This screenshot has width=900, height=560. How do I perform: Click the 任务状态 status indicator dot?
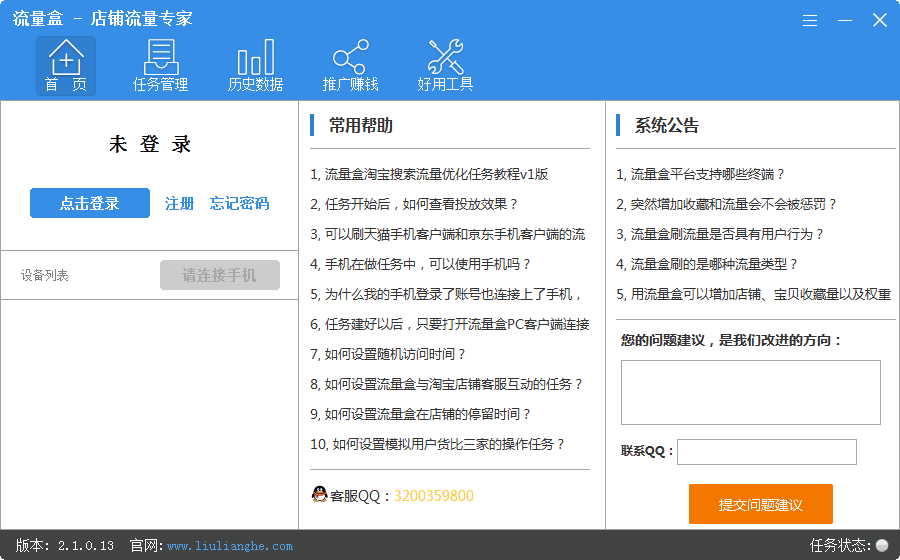[881, 545]
